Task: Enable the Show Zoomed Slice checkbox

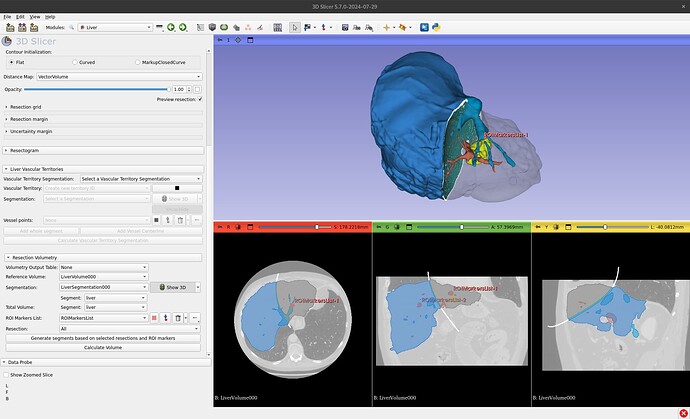Action: [6, 375]
